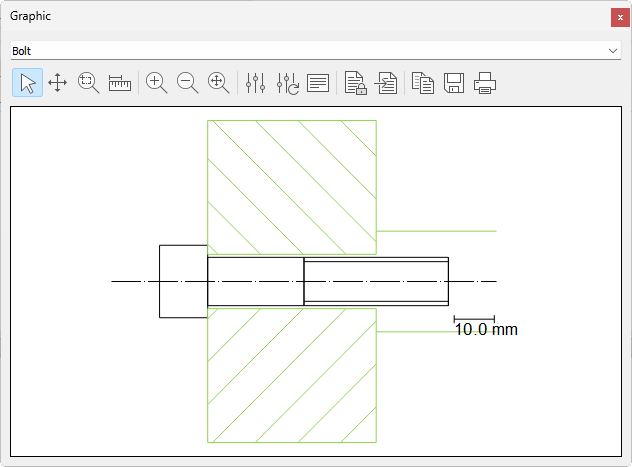Zoom to fit the full drawing
Viewport: 632px width, 467px height.
pyautogui.click(x=219, y=83)
